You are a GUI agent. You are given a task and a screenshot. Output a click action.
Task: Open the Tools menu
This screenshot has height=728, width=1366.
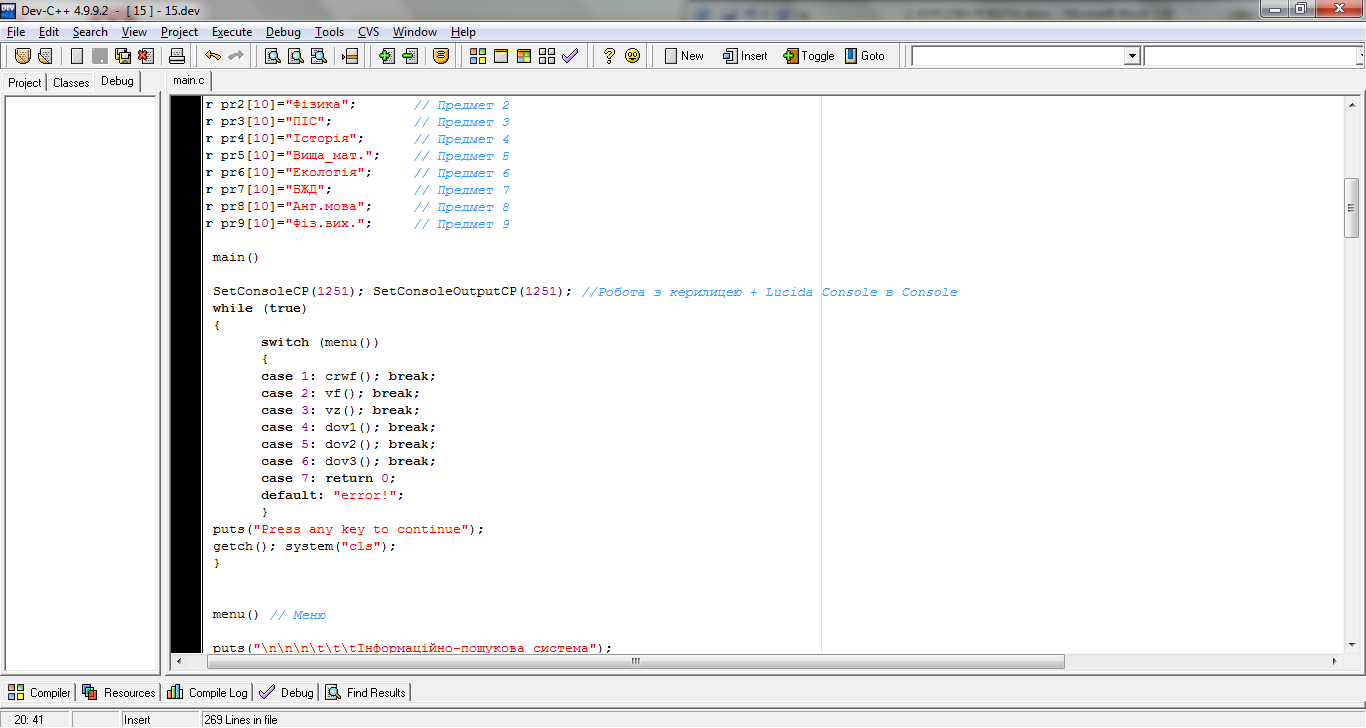point(329,32)
